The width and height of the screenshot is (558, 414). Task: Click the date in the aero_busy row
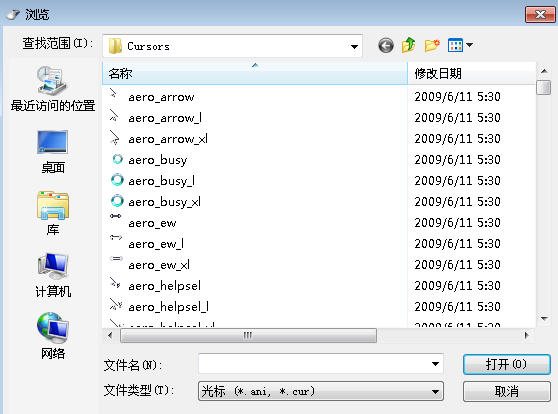pos(457,159)
